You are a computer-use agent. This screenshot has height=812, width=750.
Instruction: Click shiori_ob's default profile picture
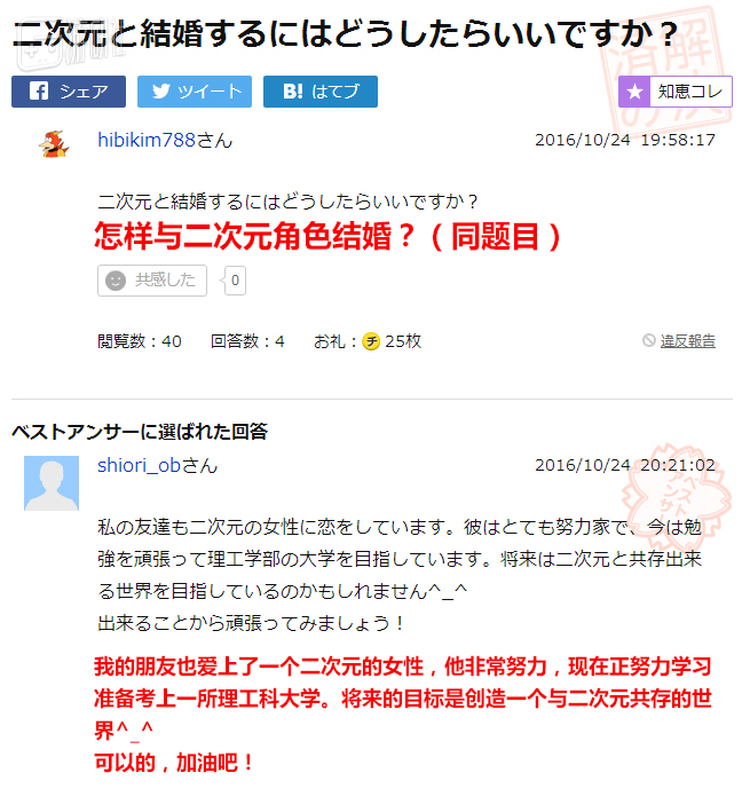51,483
